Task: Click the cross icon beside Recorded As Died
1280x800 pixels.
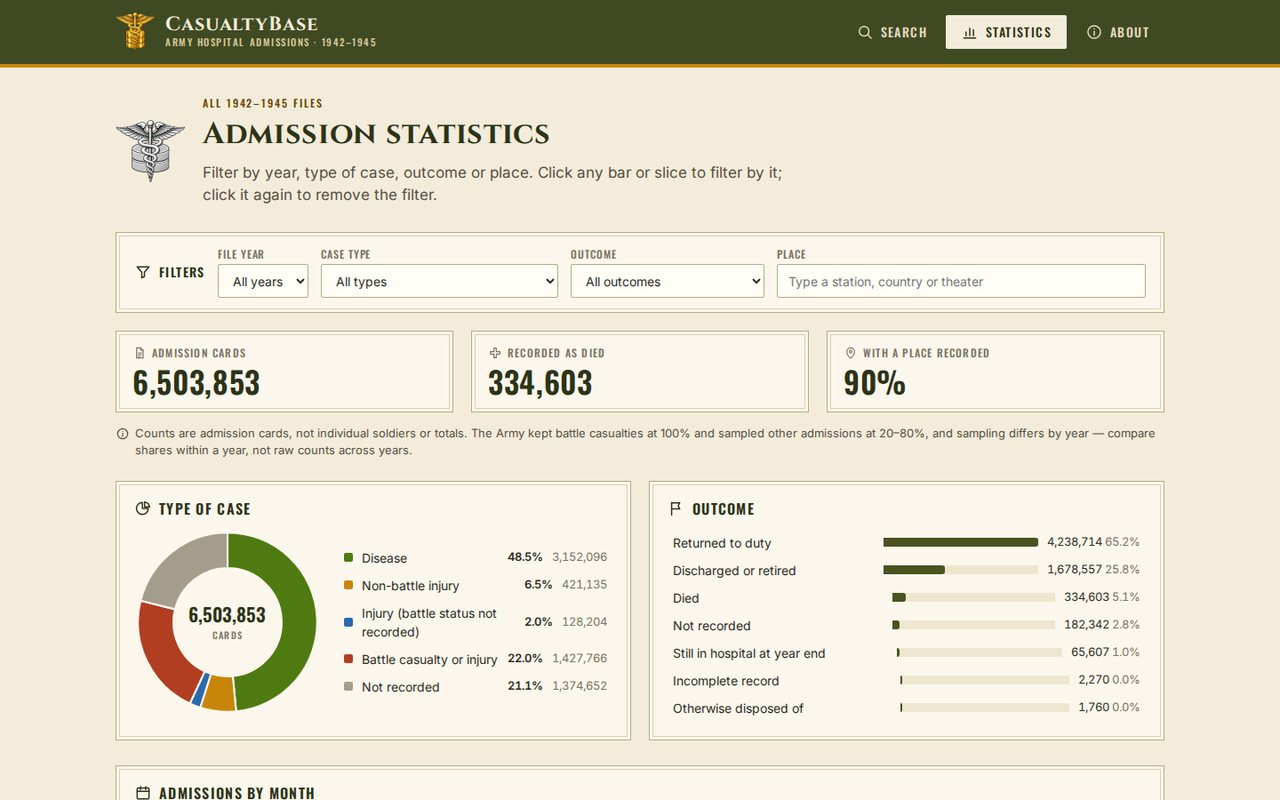Action: coord(495,353)
